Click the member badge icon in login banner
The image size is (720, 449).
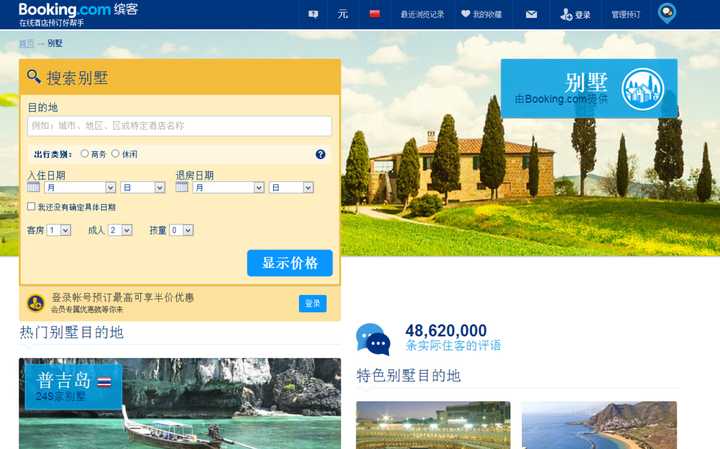tap(35, 303)
